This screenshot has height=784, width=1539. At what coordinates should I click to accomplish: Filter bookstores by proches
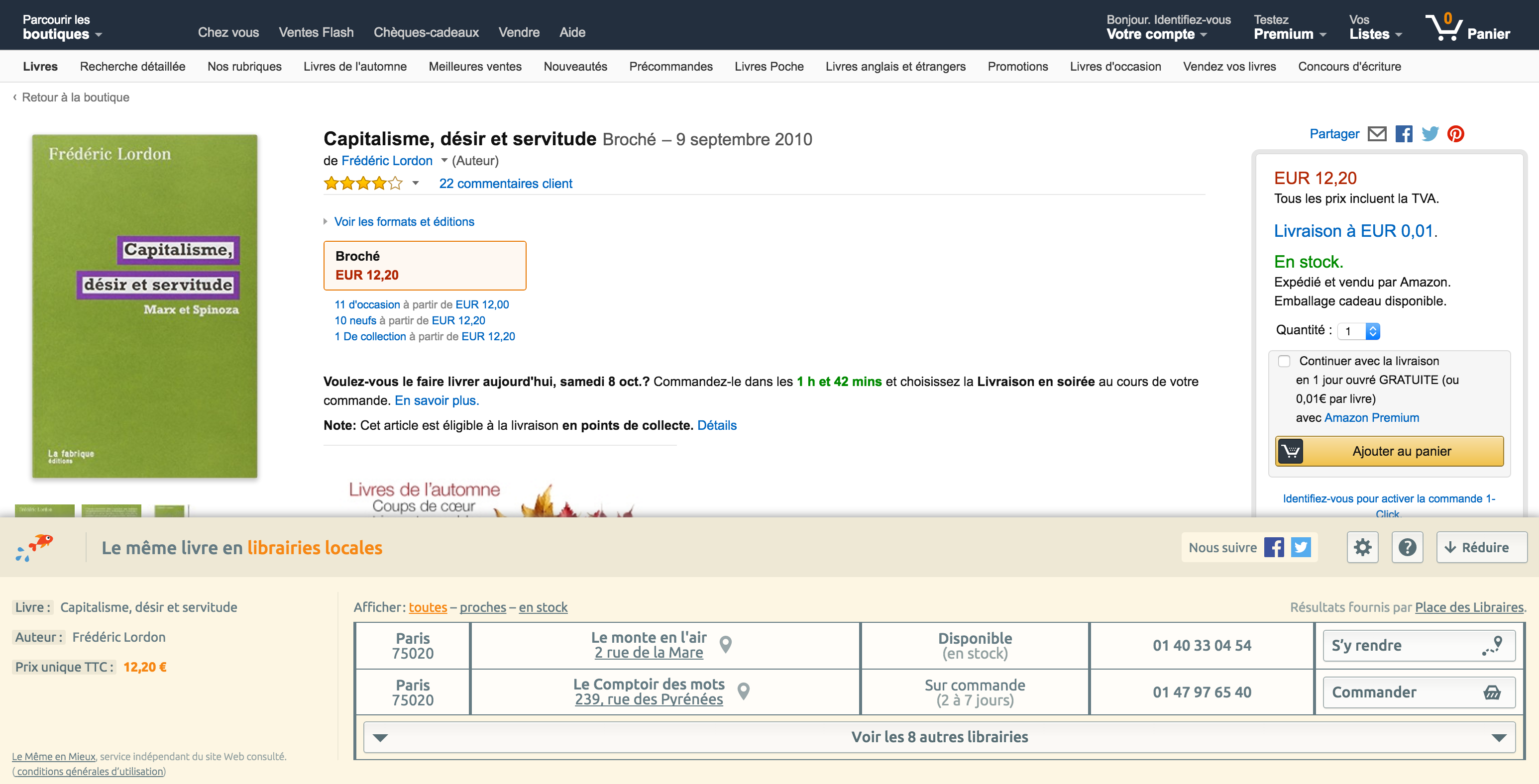pos(483,607)
